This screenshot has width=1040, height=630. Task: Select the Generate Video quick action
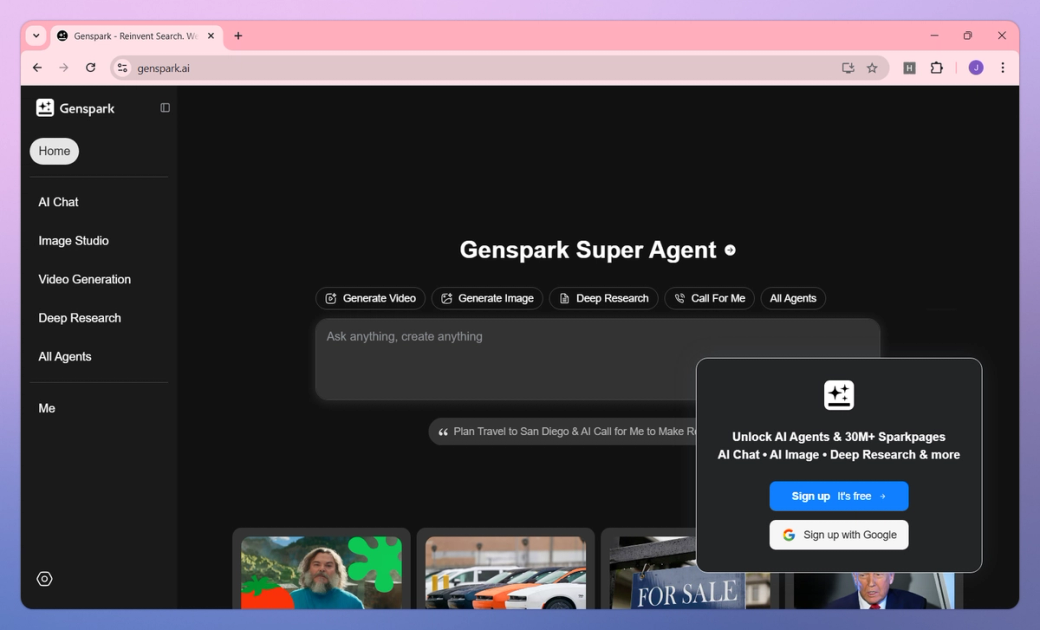(370, 298)
